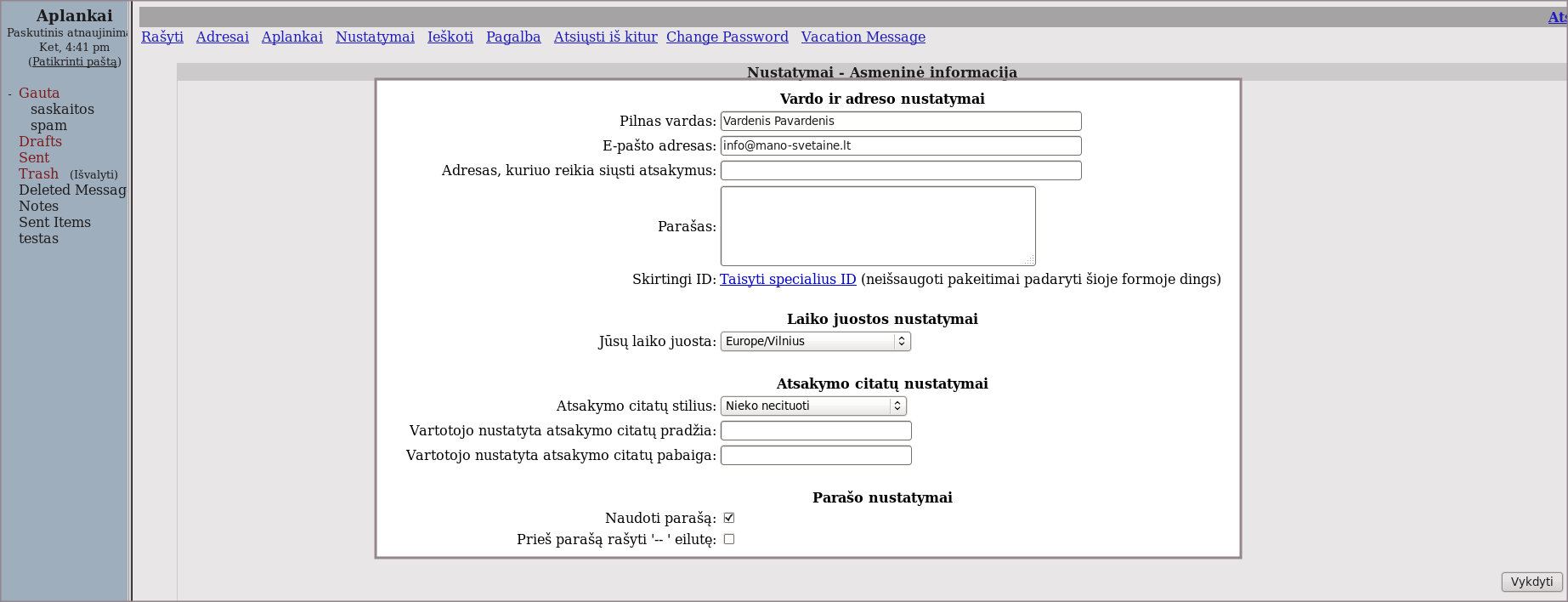1568x602 pixels.
Task: Open the Drafts folder
Action: pyautogui.click(x=40, y=141)
